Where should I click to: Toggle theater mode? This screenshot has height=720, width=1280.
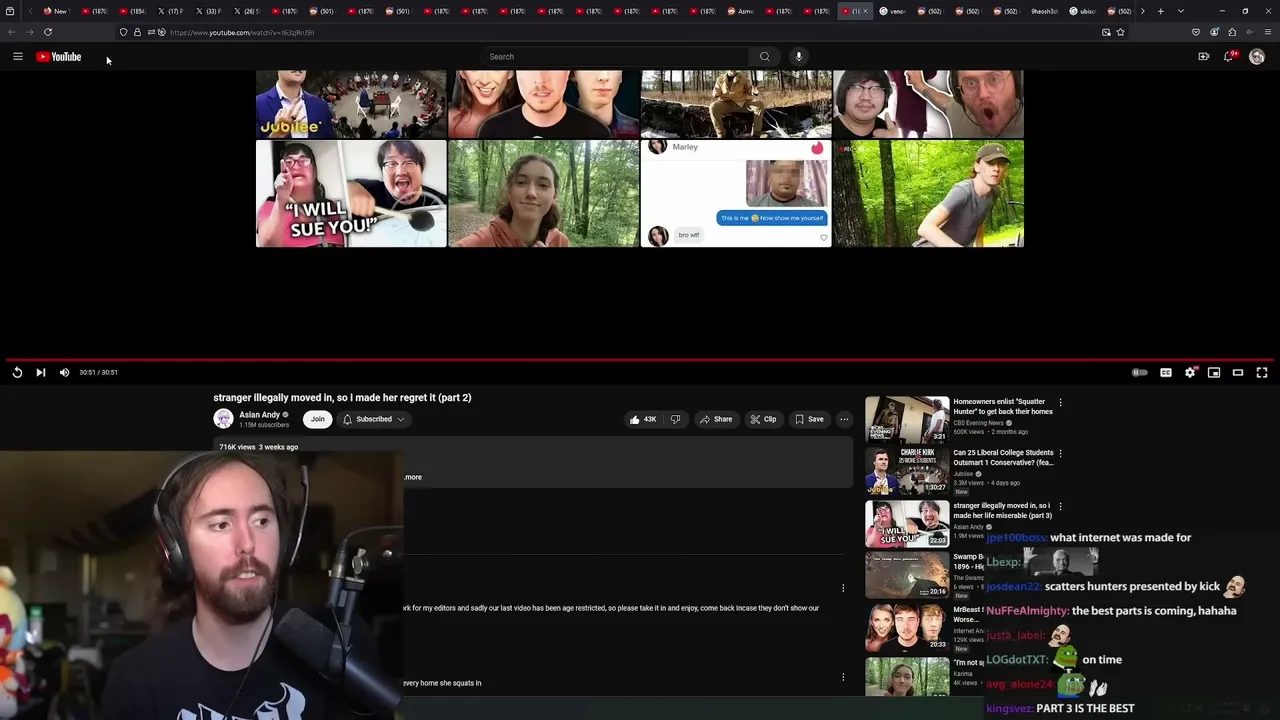[1238, 372]
